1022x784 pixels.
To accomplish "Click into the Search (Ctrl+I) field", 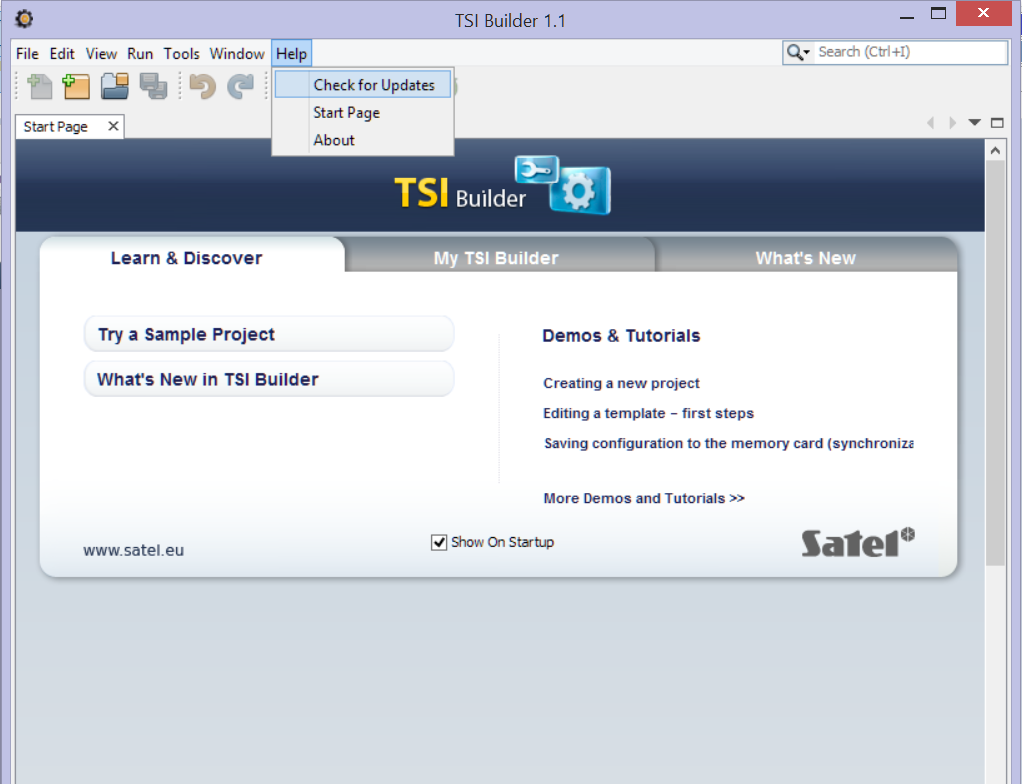I will click(911, 52).
